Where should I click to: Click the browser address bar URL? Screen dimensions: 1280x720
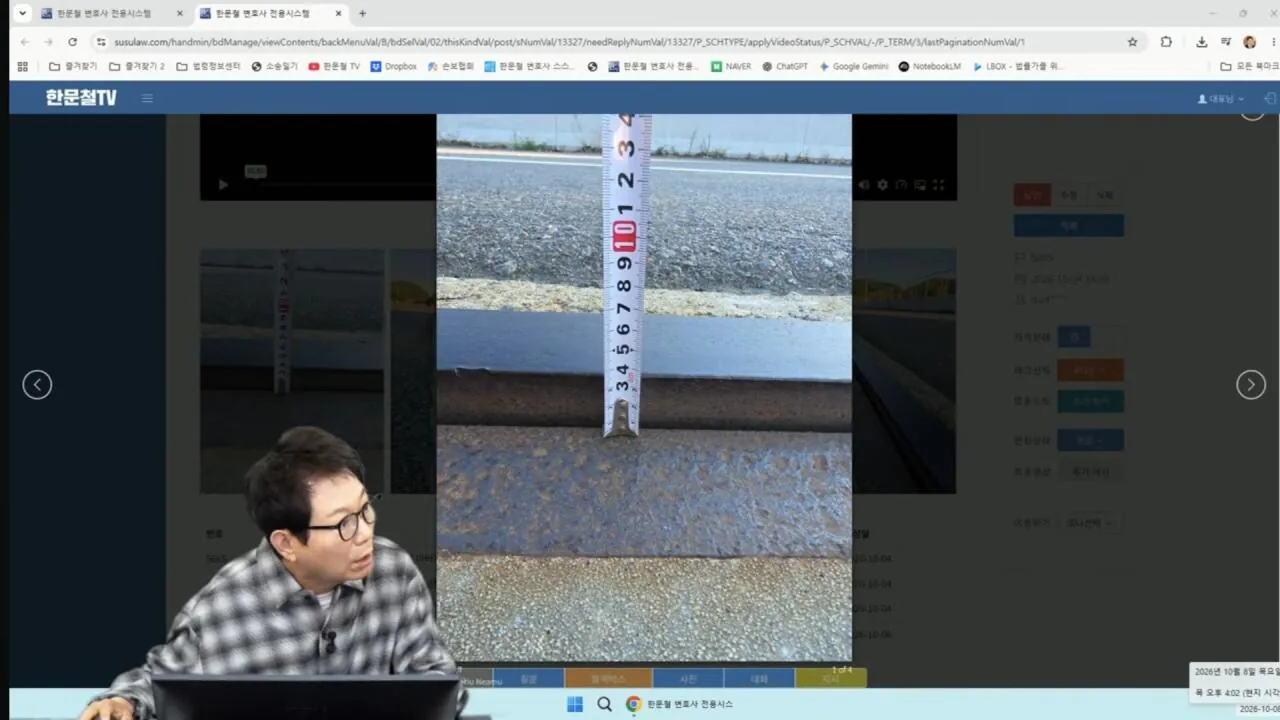(x=569, y=42)
